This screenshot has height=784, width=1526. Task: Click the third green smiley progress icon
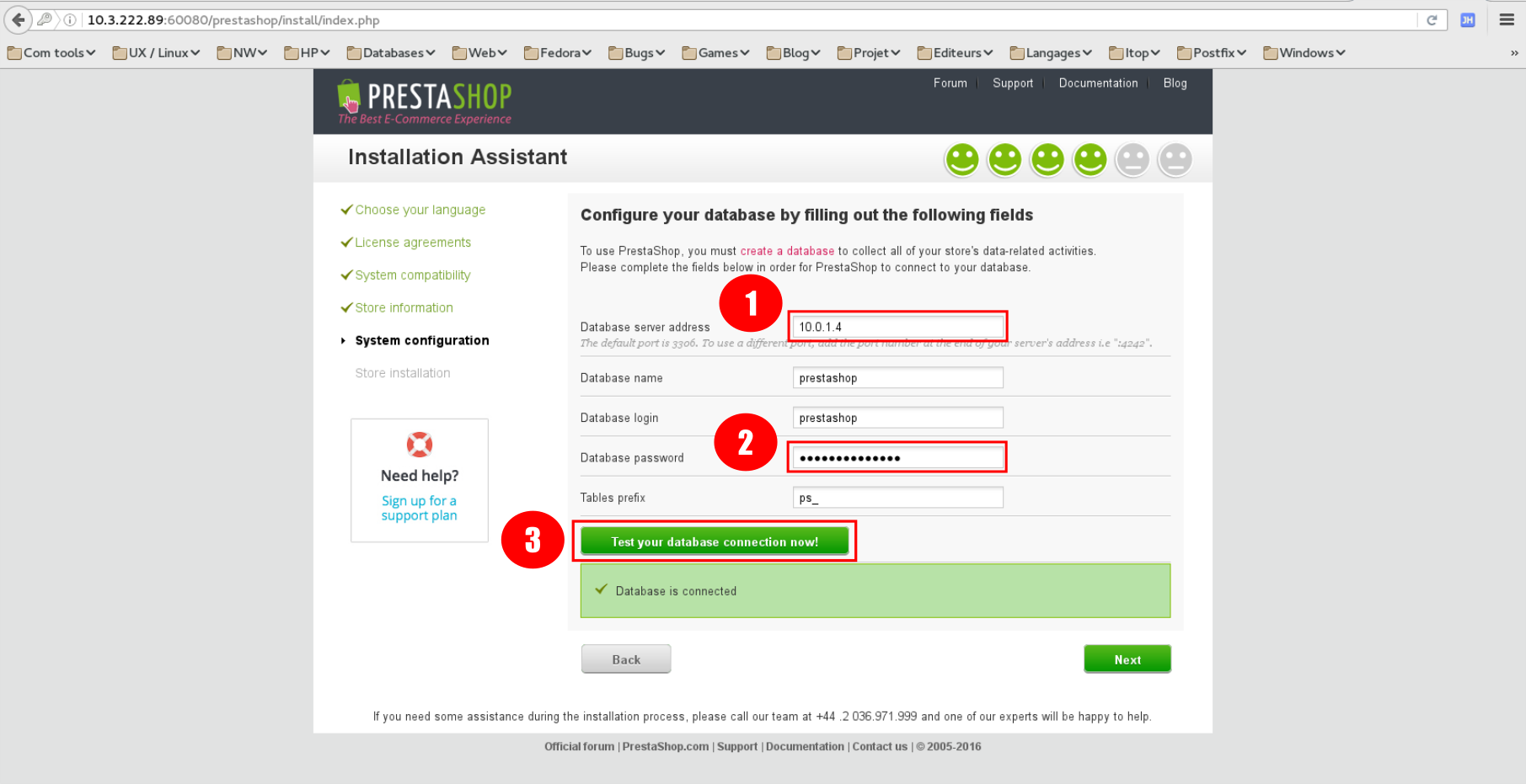click(1047, 159)
